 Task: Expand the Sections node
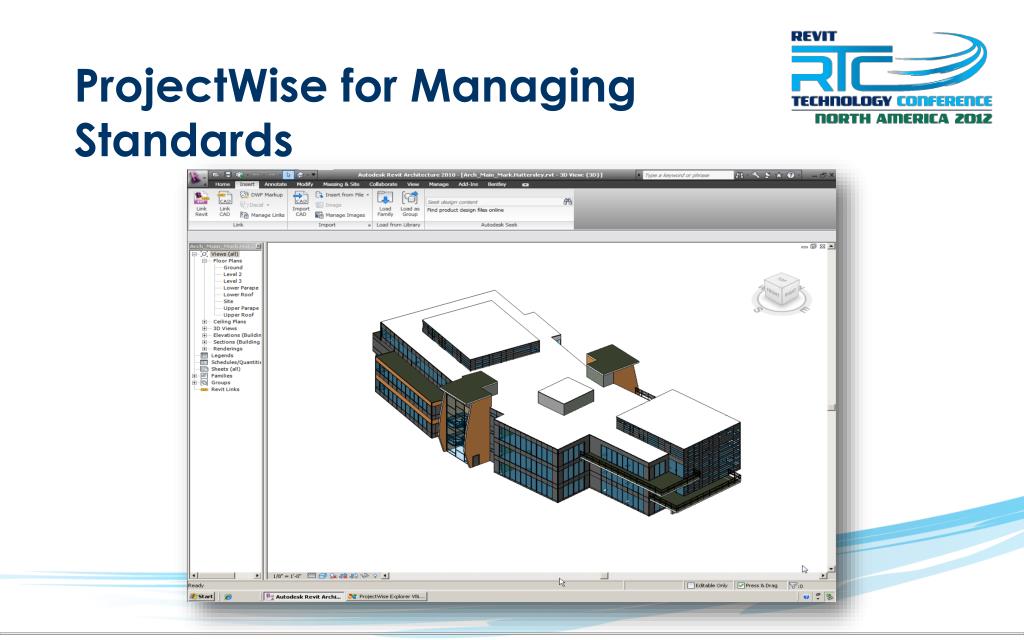click(204, 342)
